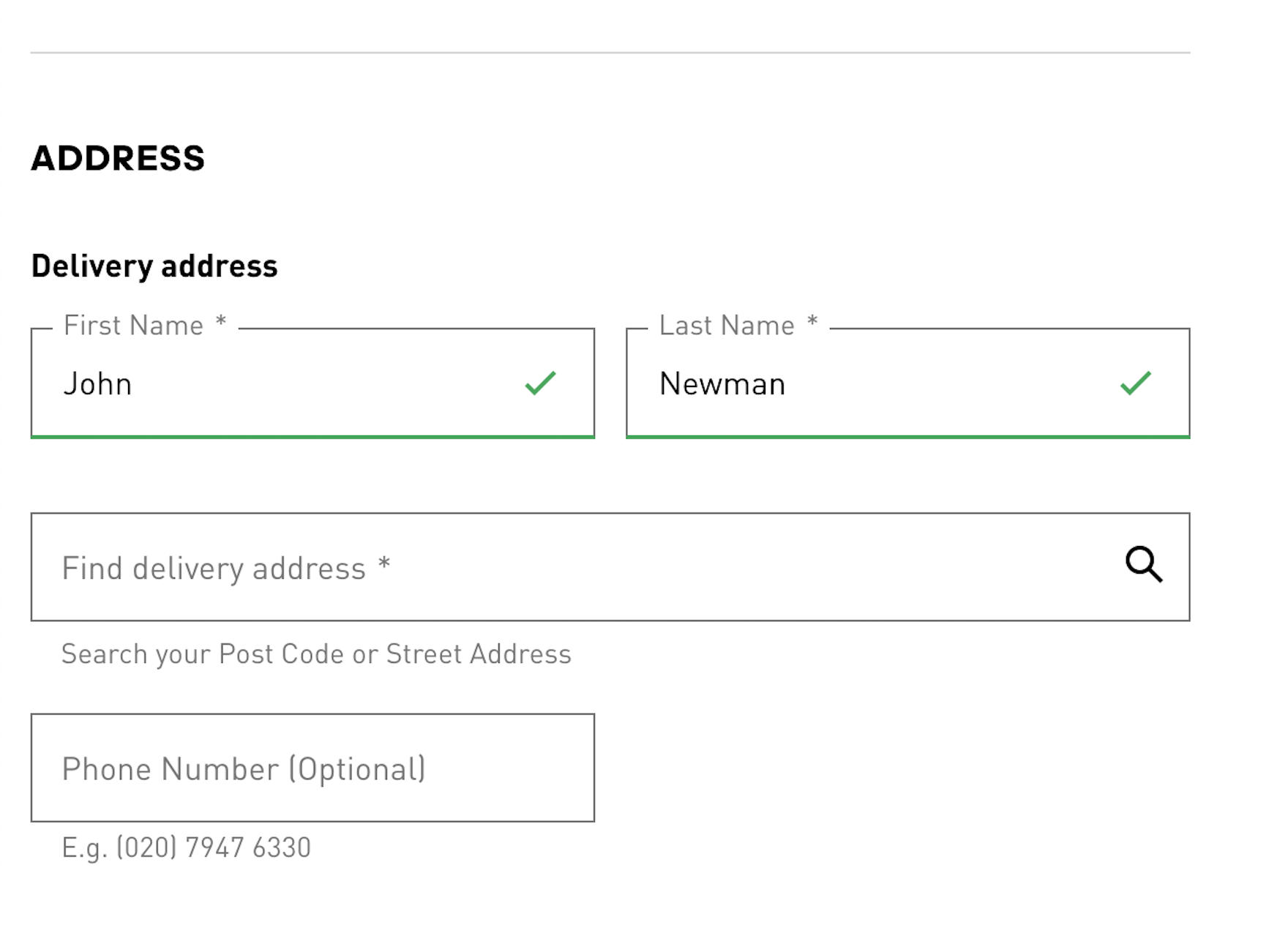
Task: Focus the First Name input field
Action: (293, 383)
